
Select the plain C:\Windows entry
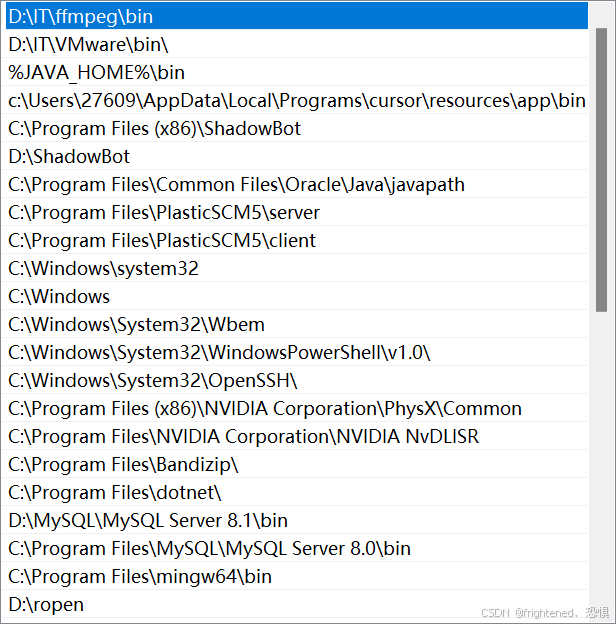296,296
